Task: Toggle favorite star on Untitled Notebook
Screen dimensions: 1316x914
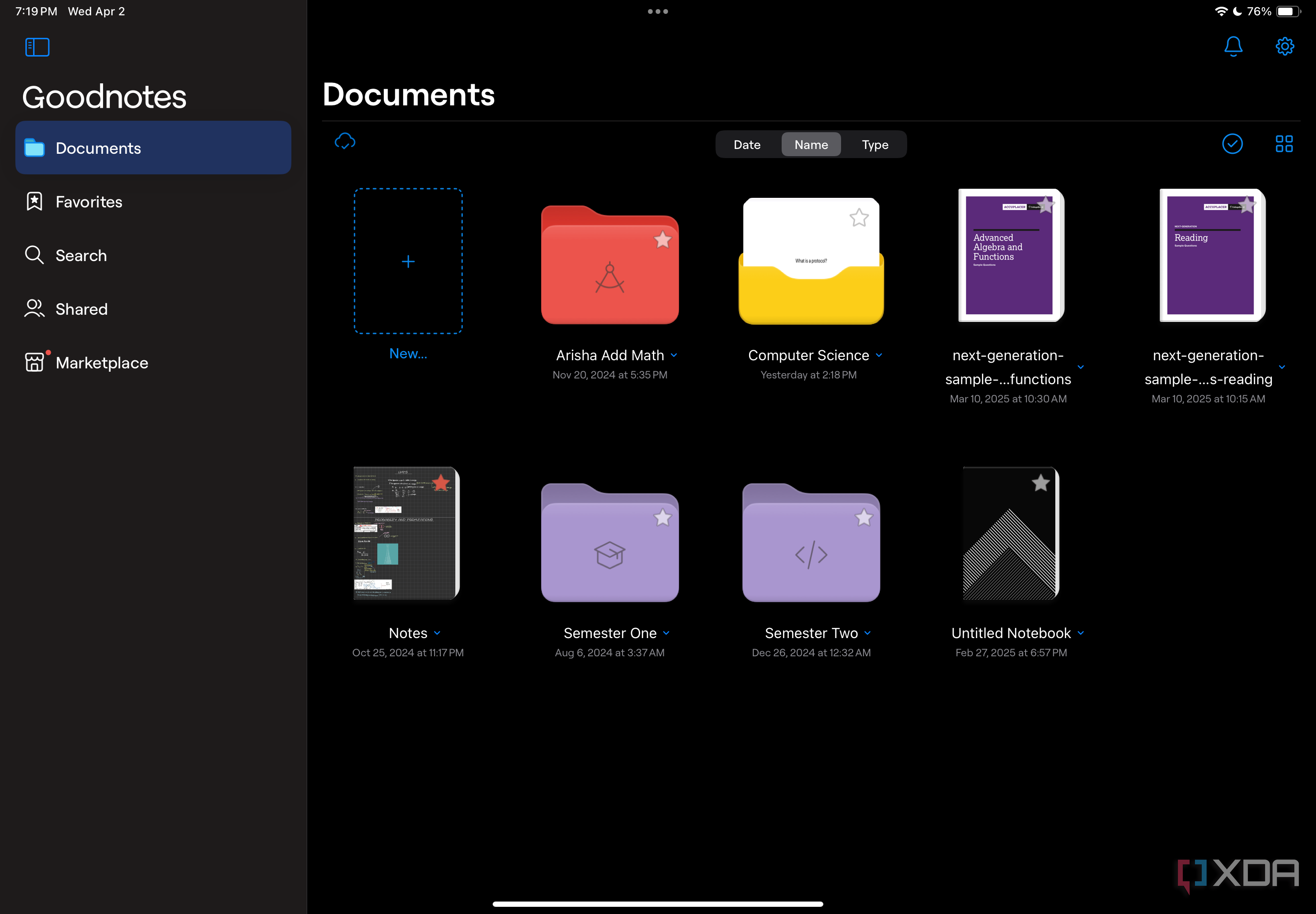Action: point(1040,483)
